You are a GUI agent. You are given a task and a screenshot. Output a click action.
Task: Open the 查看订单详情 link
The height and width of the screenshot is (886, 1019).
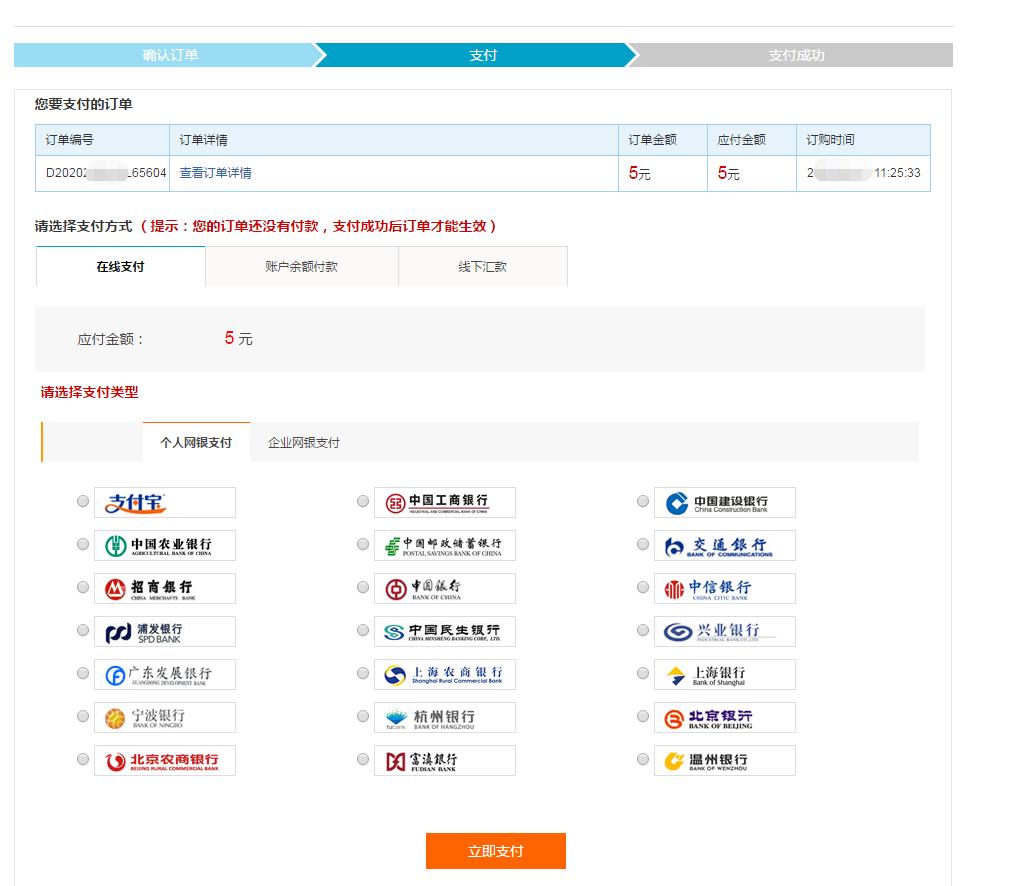click(215, 173)
